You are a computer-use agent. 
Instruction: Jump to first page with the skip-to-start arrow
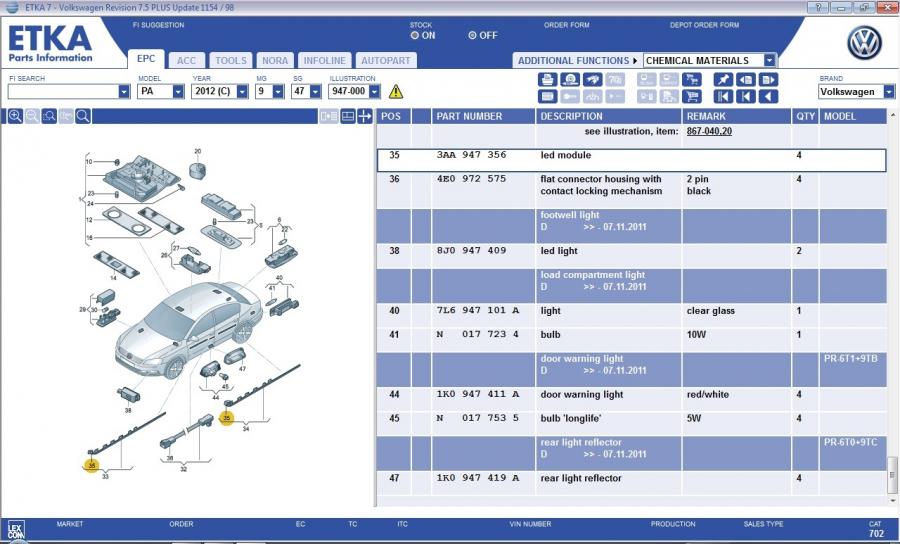coord(722,97)
